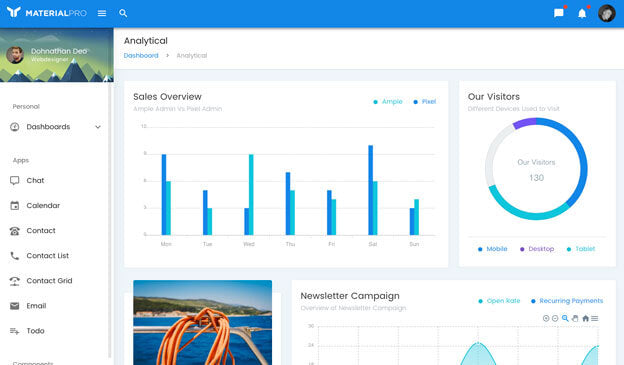Open the messages chat bubble icon
This screenshot has width=624, height=365.
559,13
